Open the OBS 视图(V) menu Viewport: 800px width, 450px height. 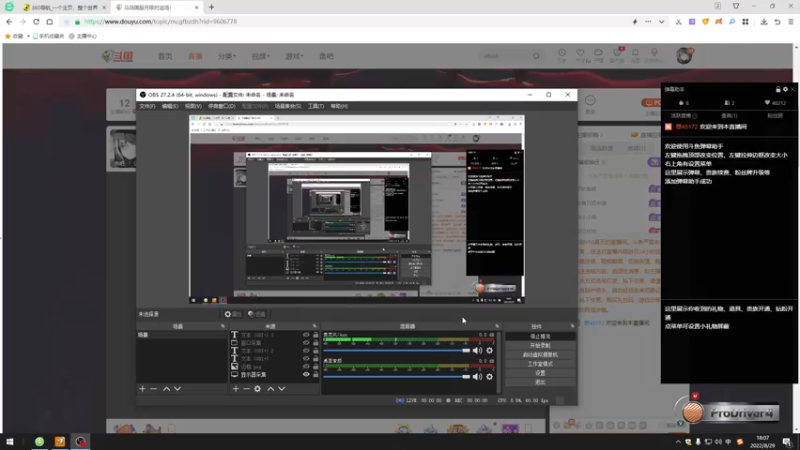193,106
